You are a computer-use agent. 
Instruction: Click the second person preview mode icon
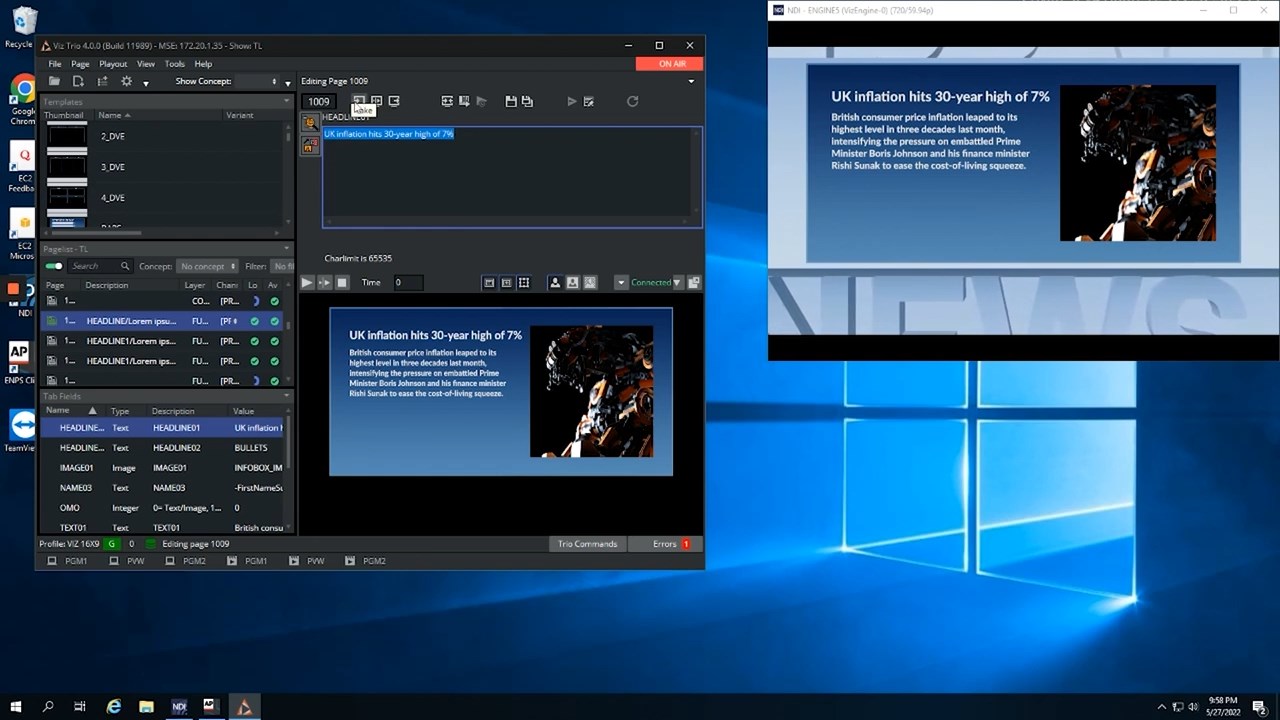coord(572,283)
